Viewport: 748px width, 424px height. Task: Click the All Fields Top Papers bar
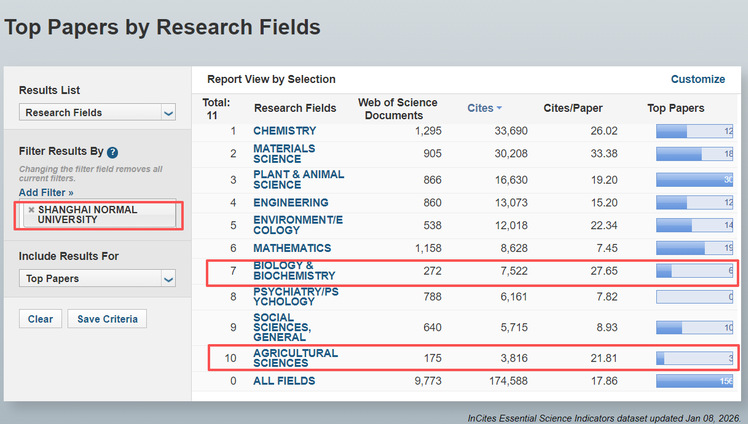(x=694, y=381)
